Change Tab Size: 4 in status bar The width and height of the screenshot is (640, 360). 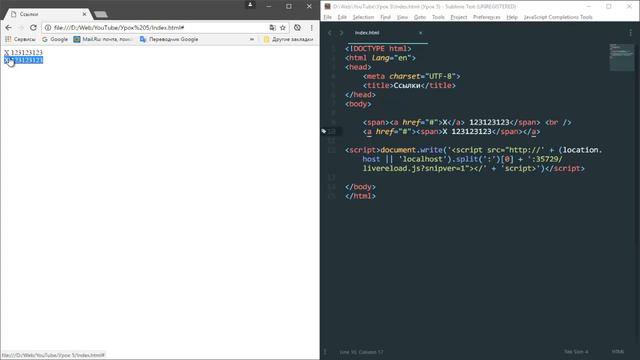[x=576, y=351]
